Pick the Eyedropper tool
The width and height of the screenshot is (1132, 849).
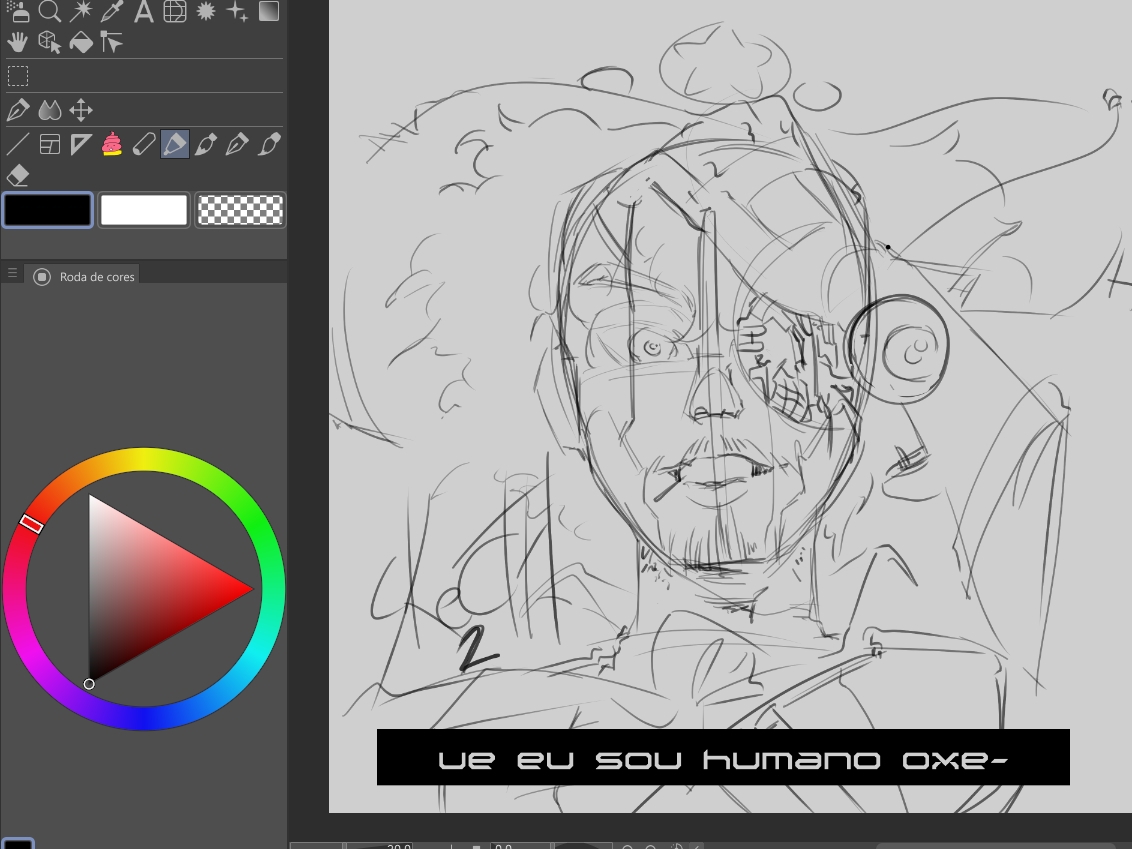pyautogui.click(x=112, y=11)
